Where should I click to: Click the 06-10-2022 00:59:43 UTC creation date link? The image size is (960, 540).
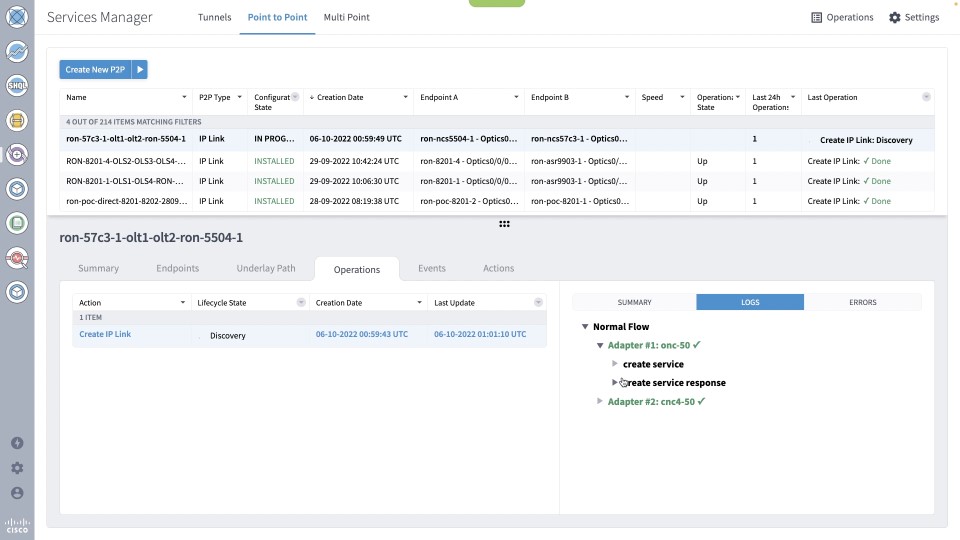[x=362, y=334]
